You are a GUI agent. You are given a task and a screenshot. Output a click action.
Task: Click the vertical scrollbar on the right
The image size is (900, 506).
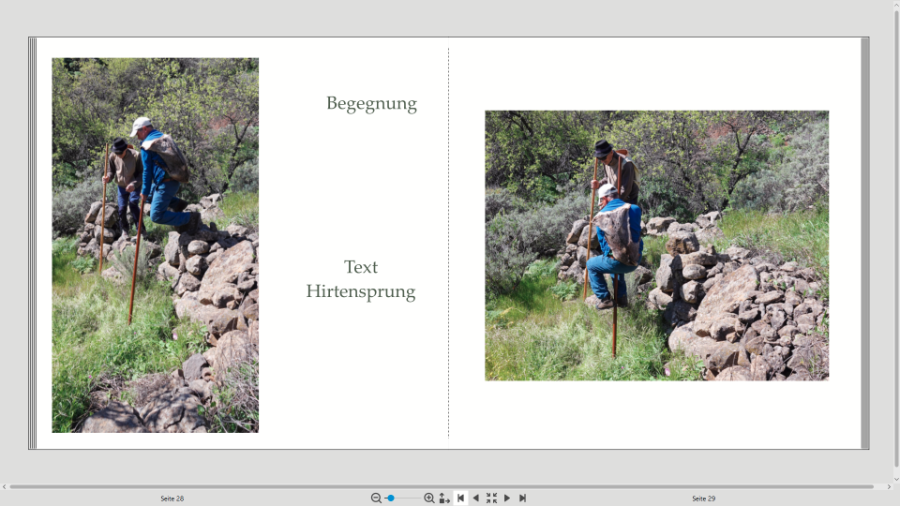[x=896, y=238]
